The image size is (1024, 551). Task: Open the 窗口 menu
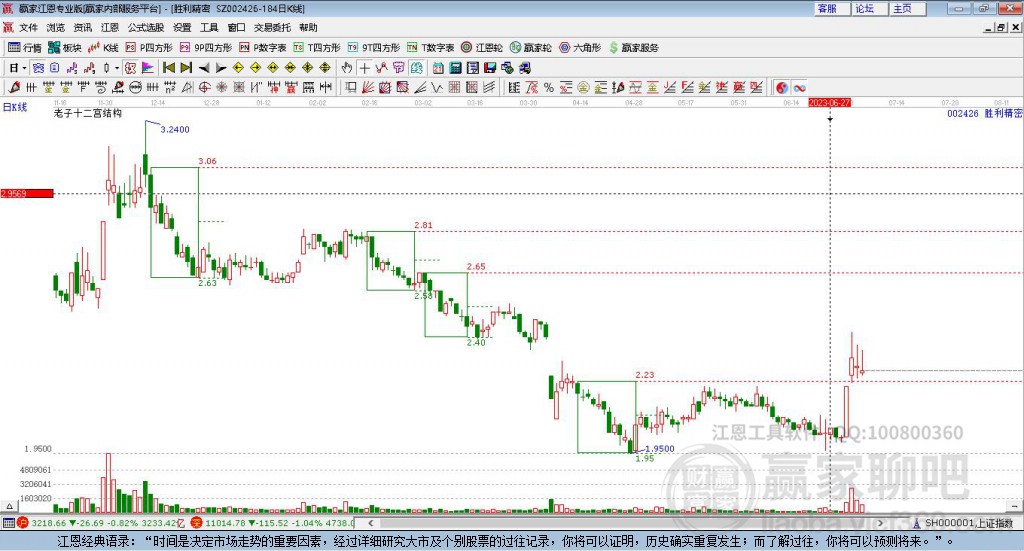coord(236,27)
